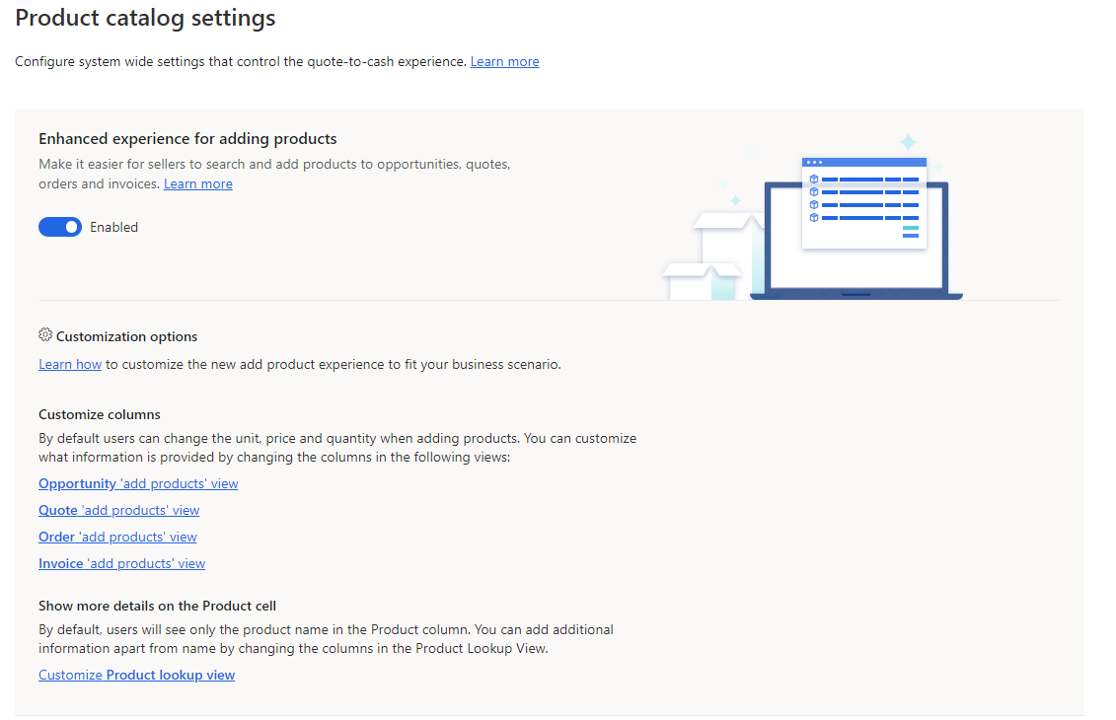This screenshot has width=1116, height=720.
Task: Open Learn more link under Enhanced experience
Action: 198,184
